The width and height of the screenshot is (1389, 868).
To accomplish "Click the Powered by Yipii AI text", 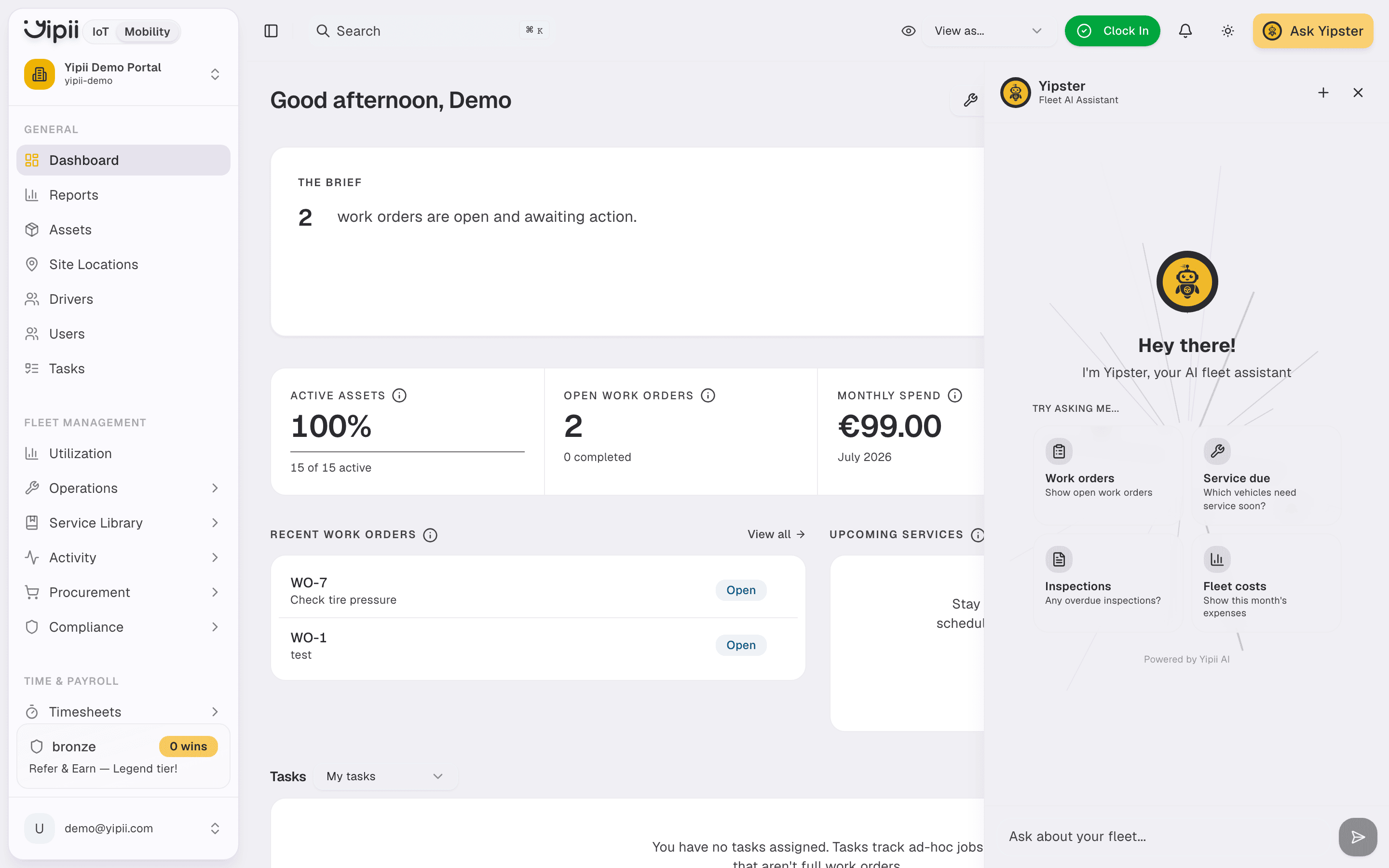I will point(1186,659).
